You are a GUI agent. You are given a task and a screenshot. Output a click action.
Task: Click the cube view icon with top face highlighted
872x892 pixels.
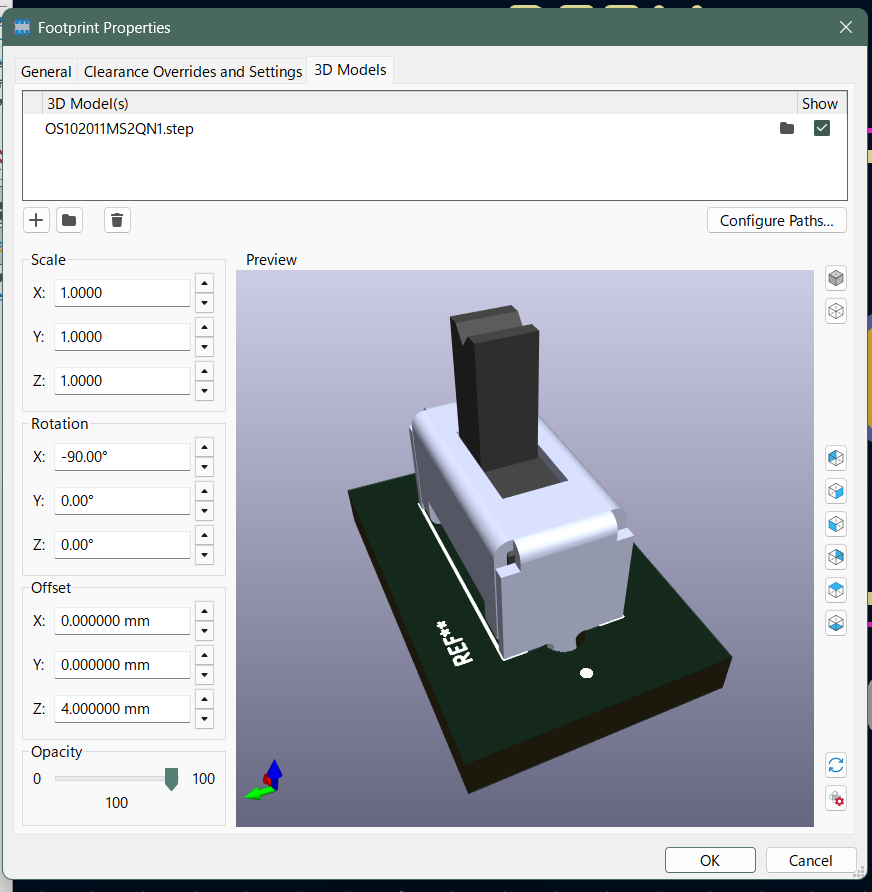coord(836,590)
